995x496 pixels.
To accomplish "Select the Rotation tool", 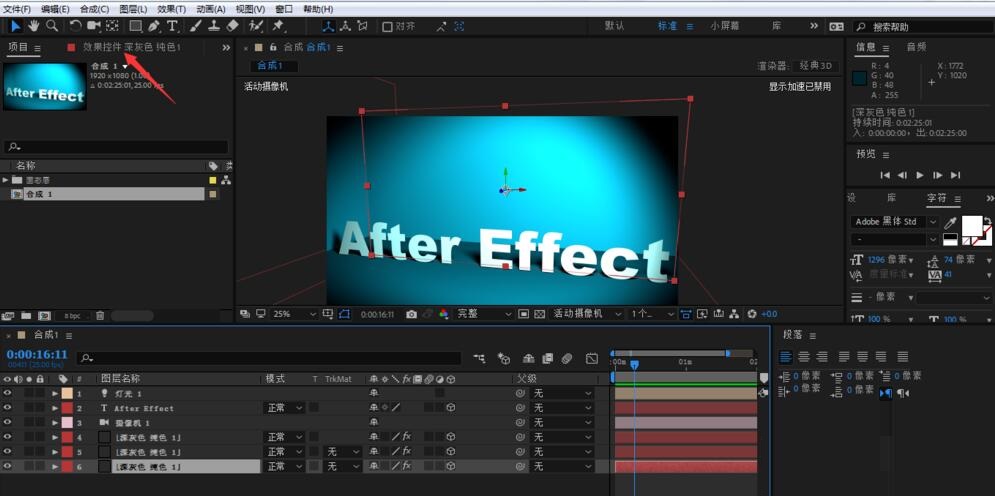I will click(76, 26).
